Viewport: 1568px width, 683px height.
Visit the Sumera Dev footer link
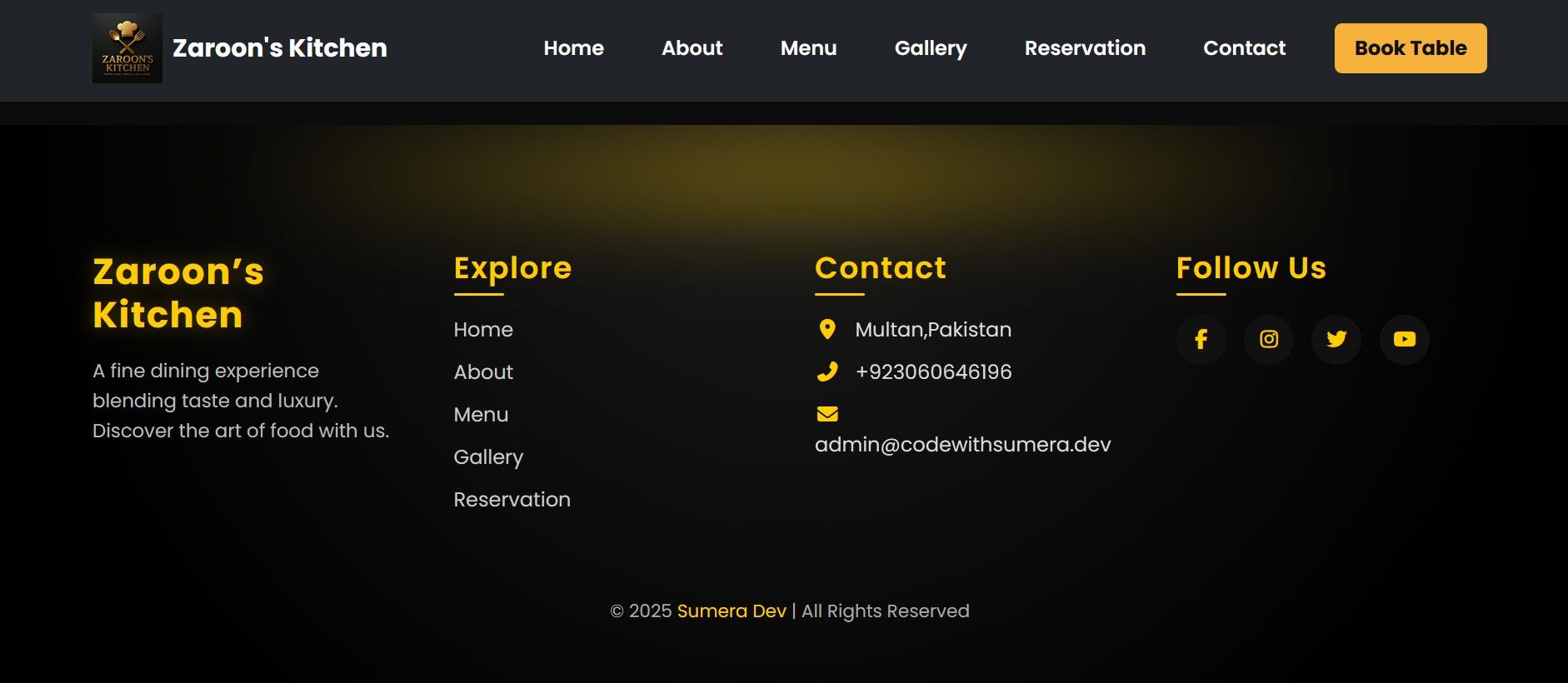732,611
